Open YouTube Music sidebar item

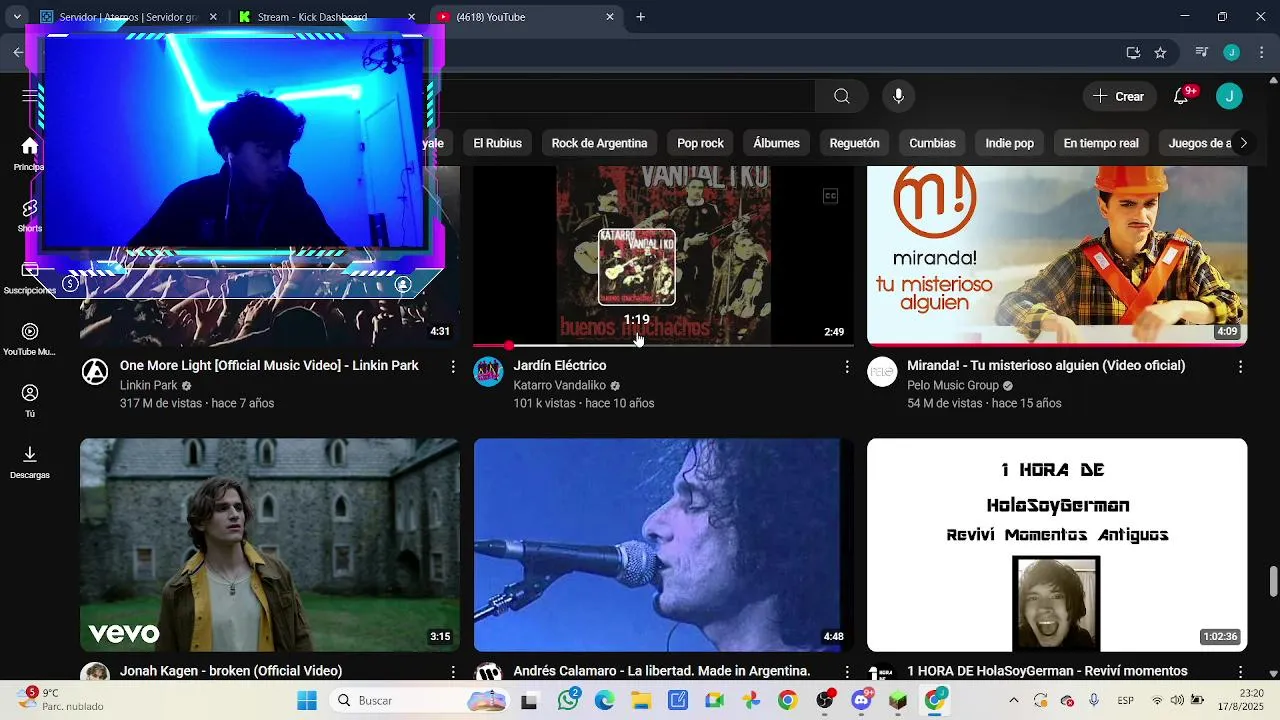click(29, 338)
